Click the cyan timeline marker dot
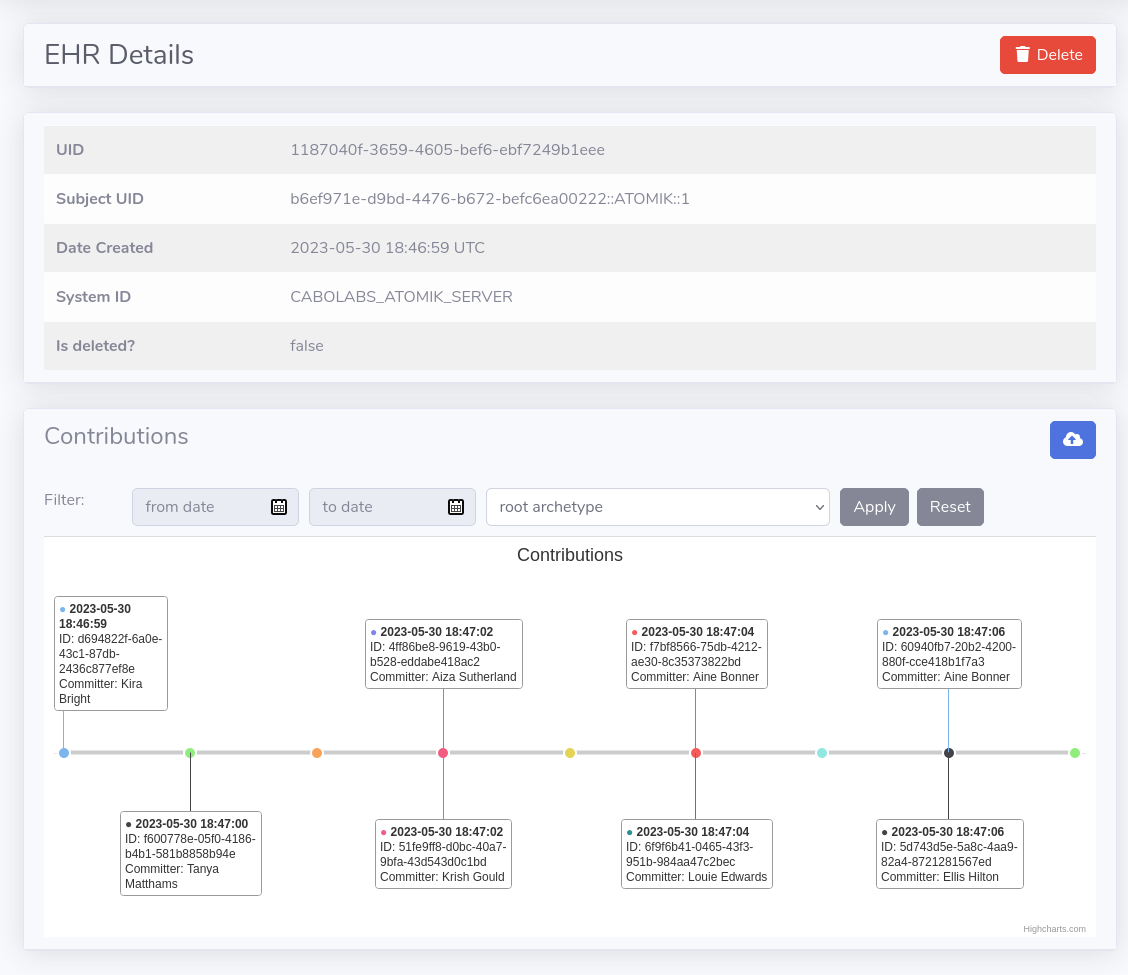This screenshot has width=1128, height=975. click(822, 753)
